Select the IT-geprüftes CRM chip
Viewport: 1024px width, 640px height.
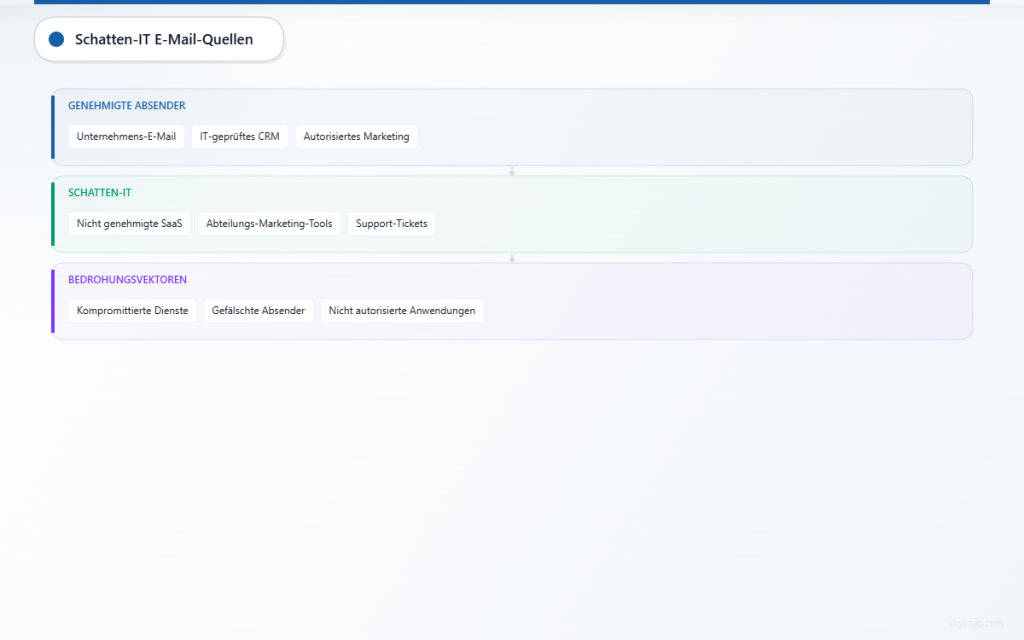click(x=240, y=136)
